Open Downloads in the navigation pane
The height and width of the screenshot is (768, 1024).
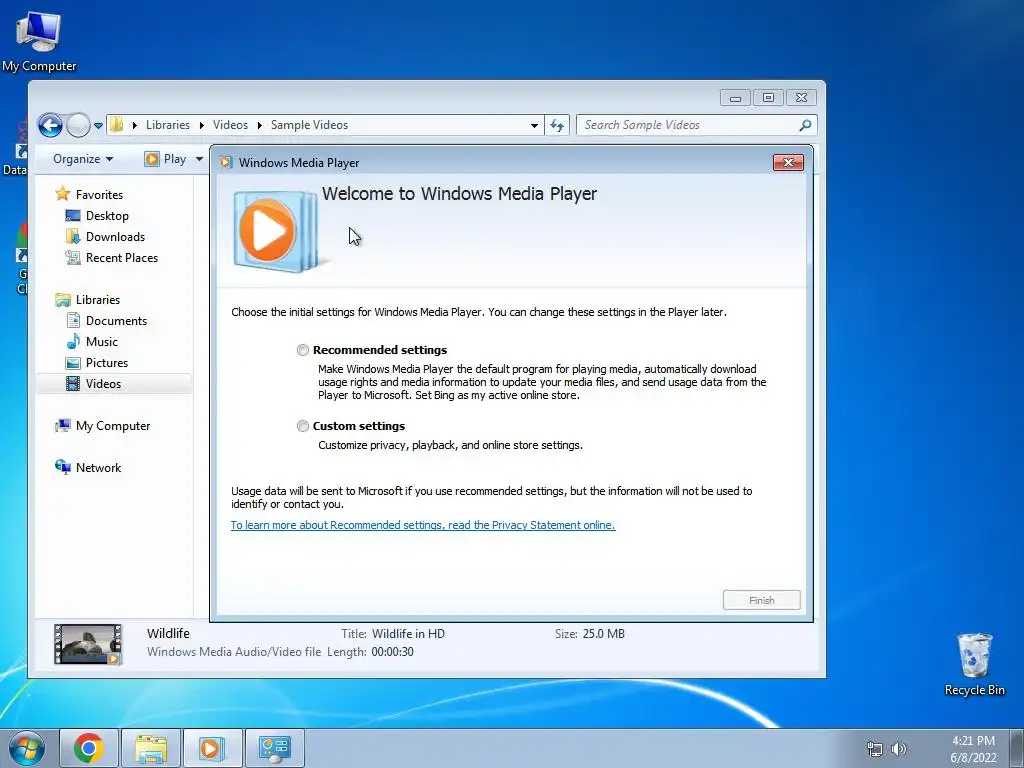pos(115,236)
